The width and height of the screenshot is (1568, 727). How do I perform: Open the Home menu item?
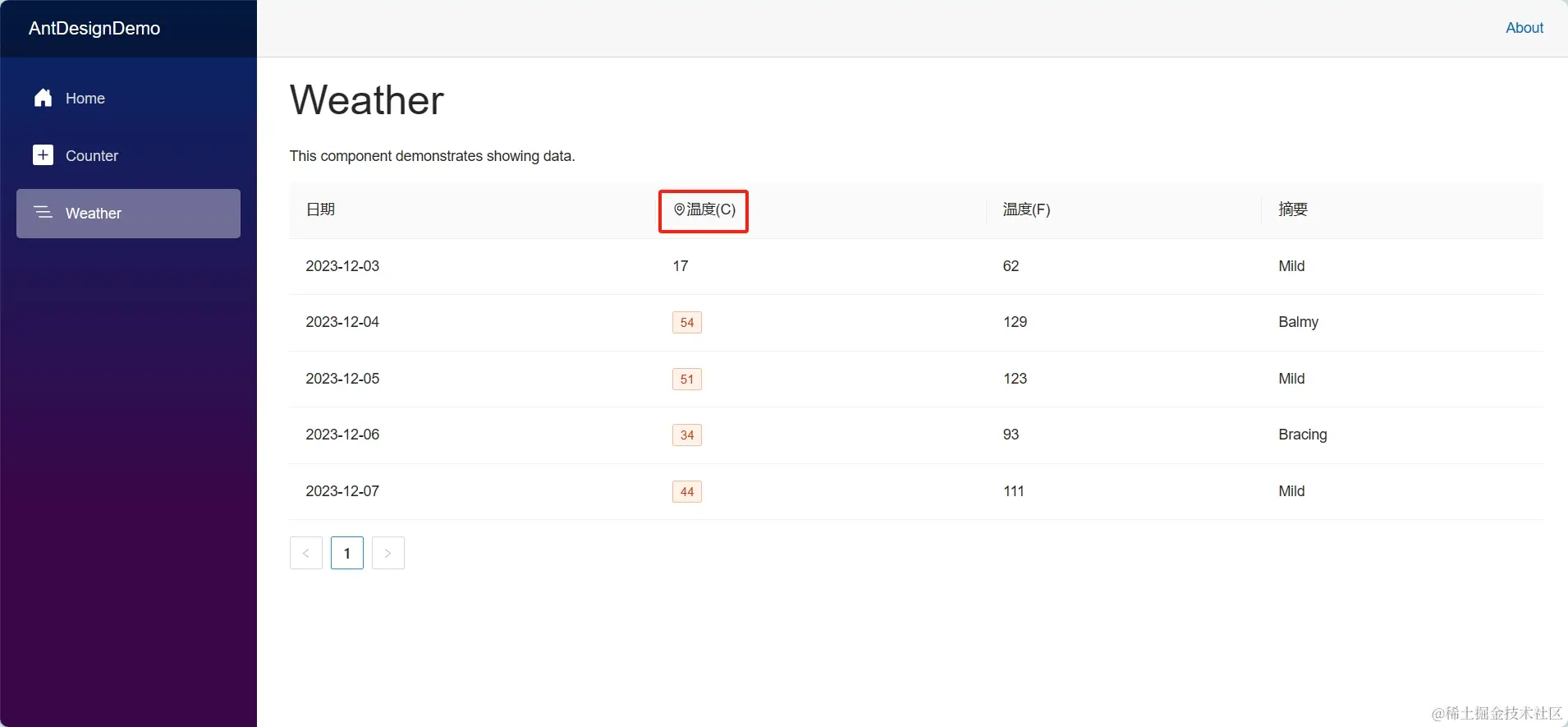128,99
